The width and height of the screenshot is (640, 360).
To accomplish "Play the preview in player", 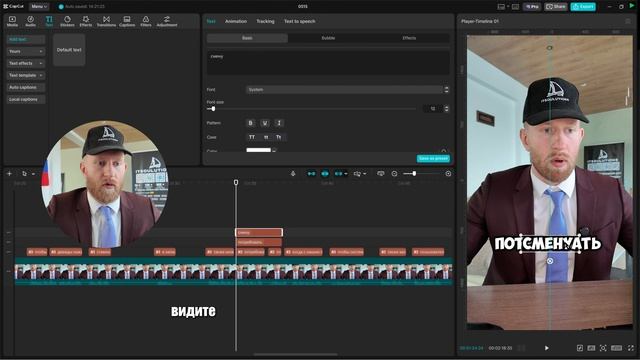I will pos(547,348).
